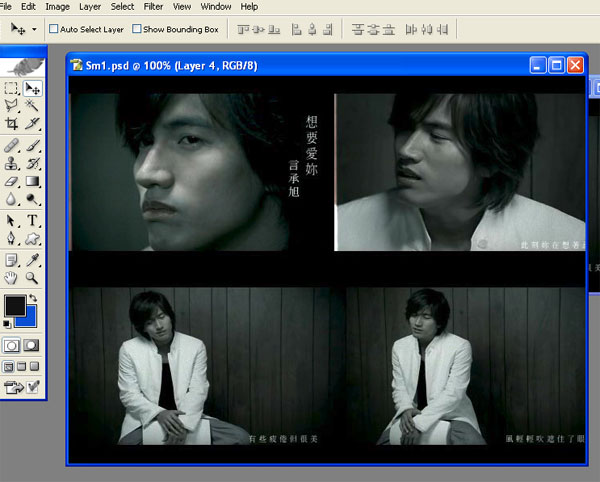
Task: Select the Zoom tool
Action: [33, 278]
